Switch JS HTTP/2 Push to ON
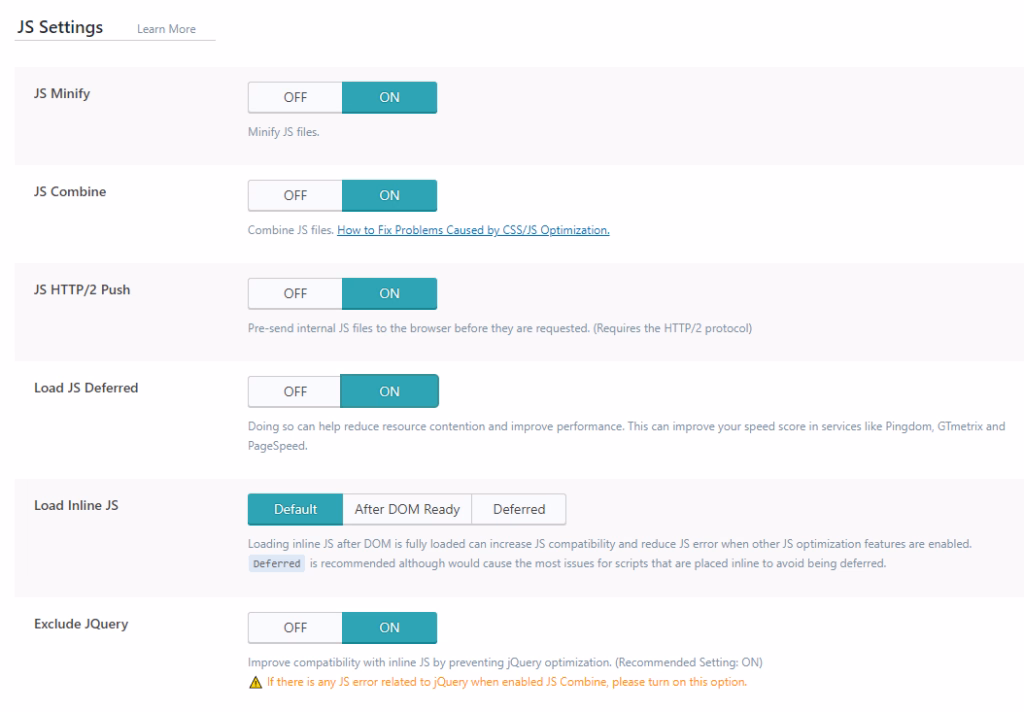Viewport: 1024px width, 712px height. 389,293
